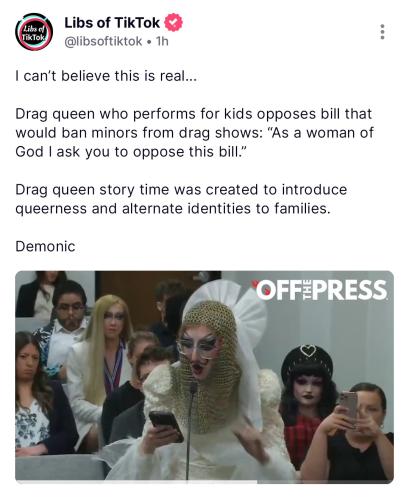
Task: Click the heart-shaped headpiece in the video
Action: 307,351
